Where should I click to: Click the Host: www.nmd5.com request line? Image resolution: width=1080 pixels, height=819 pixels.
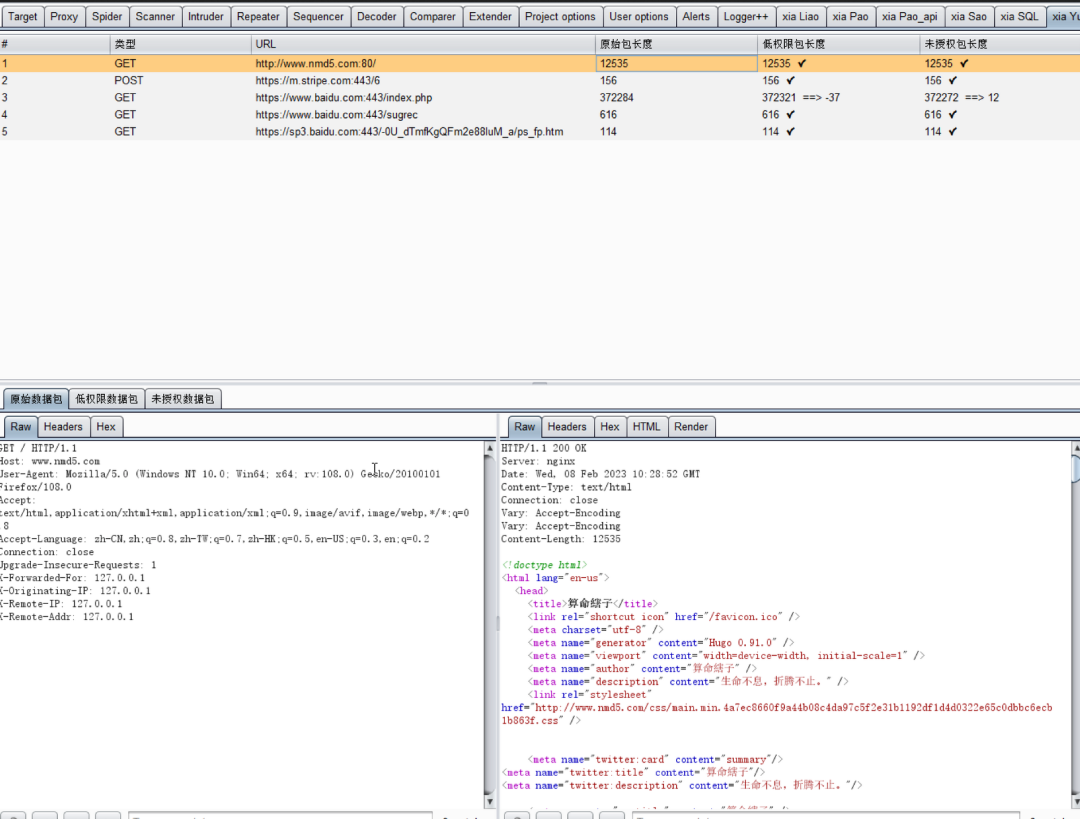[50, 462]
